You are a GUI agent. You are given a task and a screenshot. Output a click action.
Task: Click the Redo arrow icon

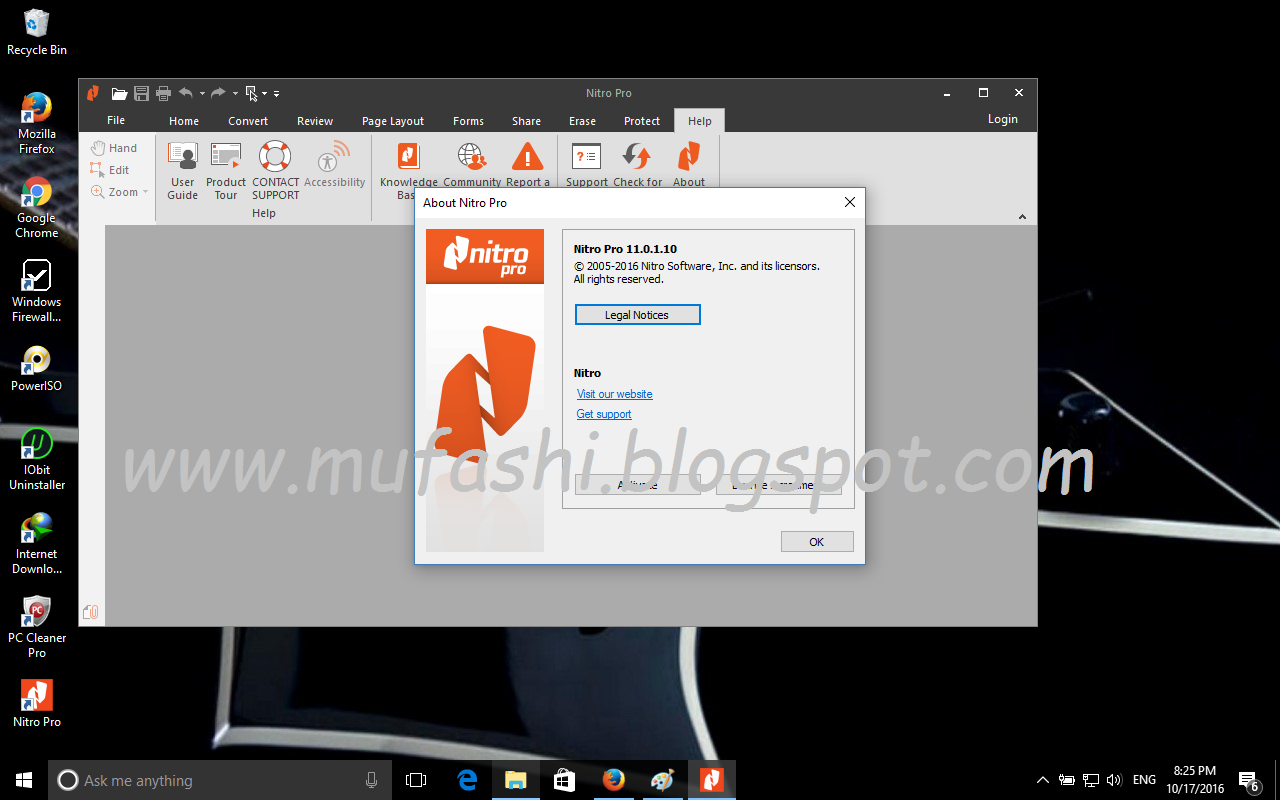click(x=218, y=93)
